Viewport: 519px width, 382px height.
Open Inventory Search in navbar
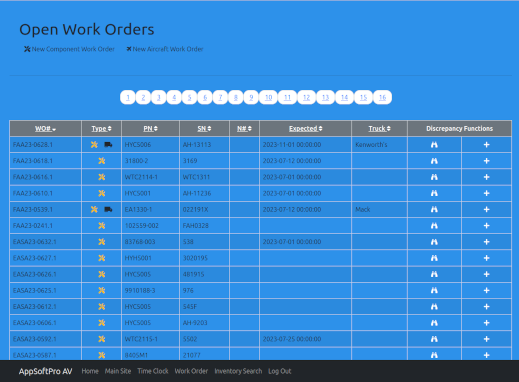pyautogui.click(x=238, y=371)
